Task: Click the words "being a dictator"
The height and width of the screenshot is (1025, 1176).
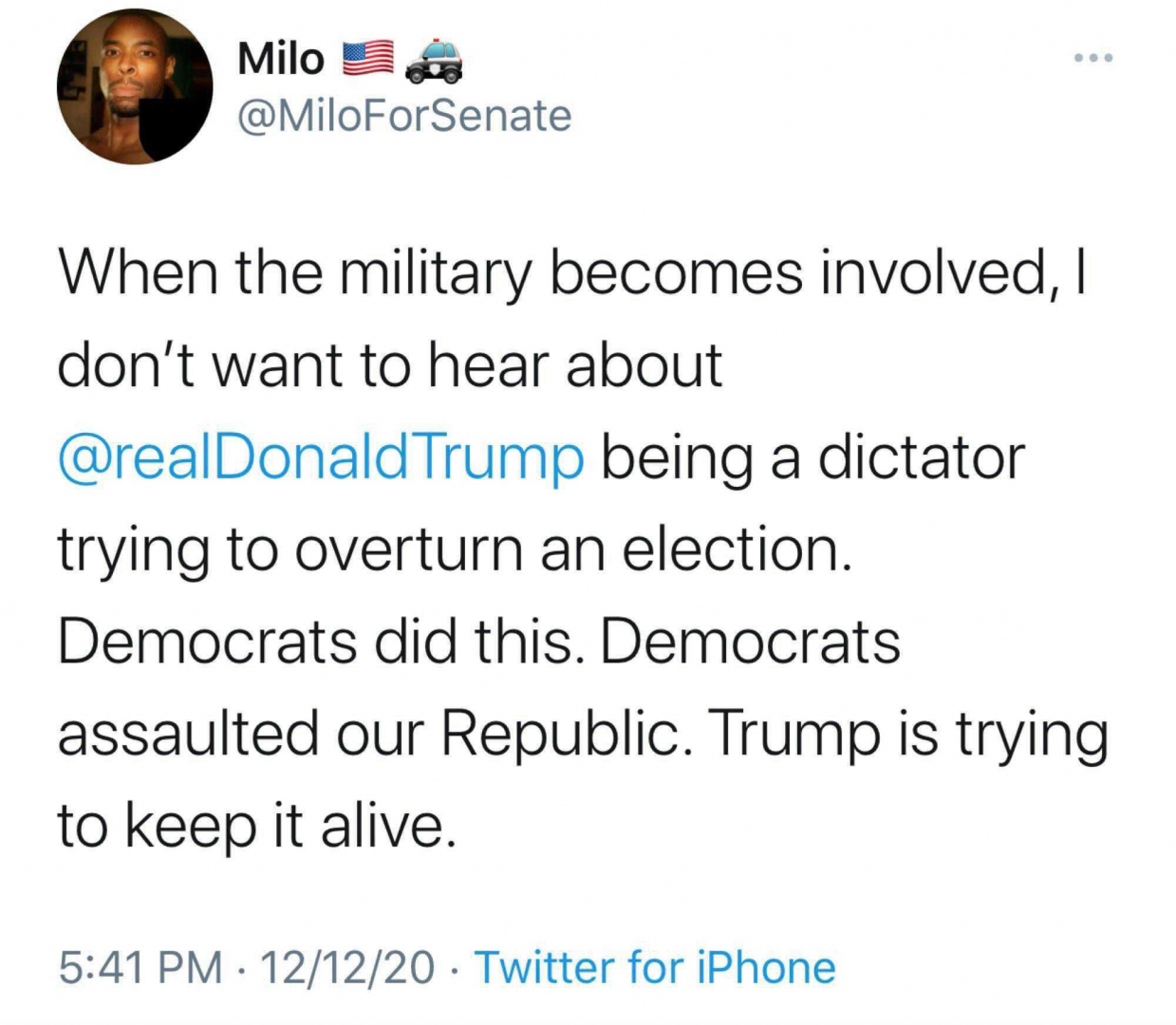Action: coord(812,457)
